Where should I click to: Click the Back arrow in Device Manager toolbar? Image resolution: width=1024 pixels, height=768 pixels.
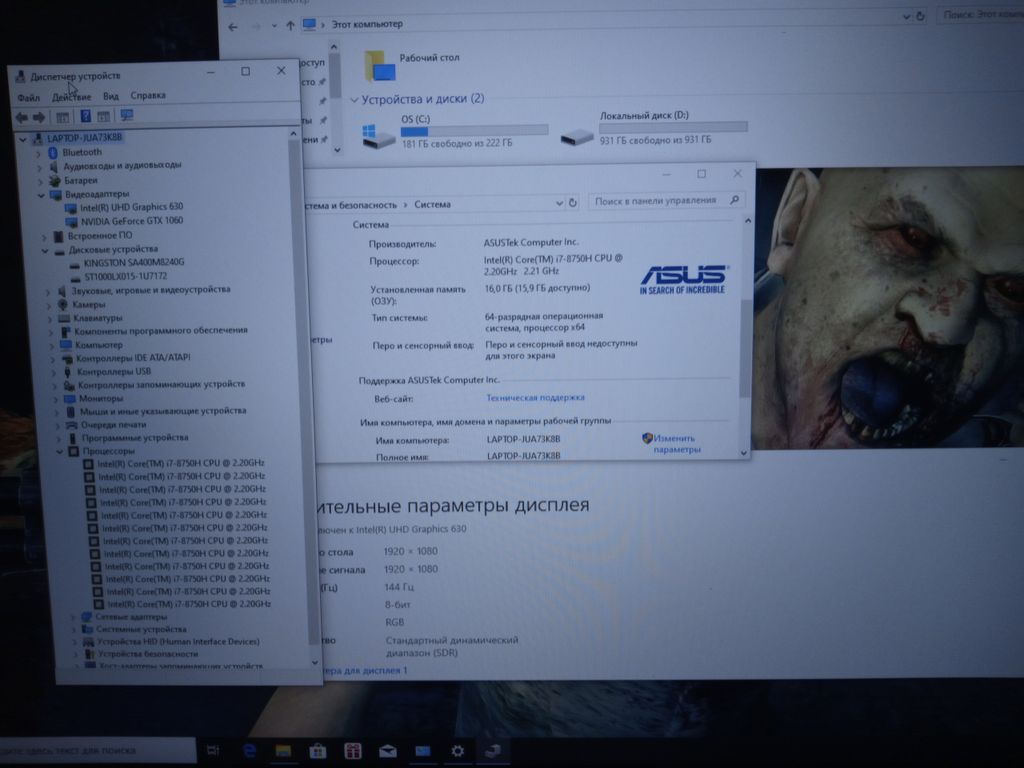pyautogui.click(x=21, y=116)
